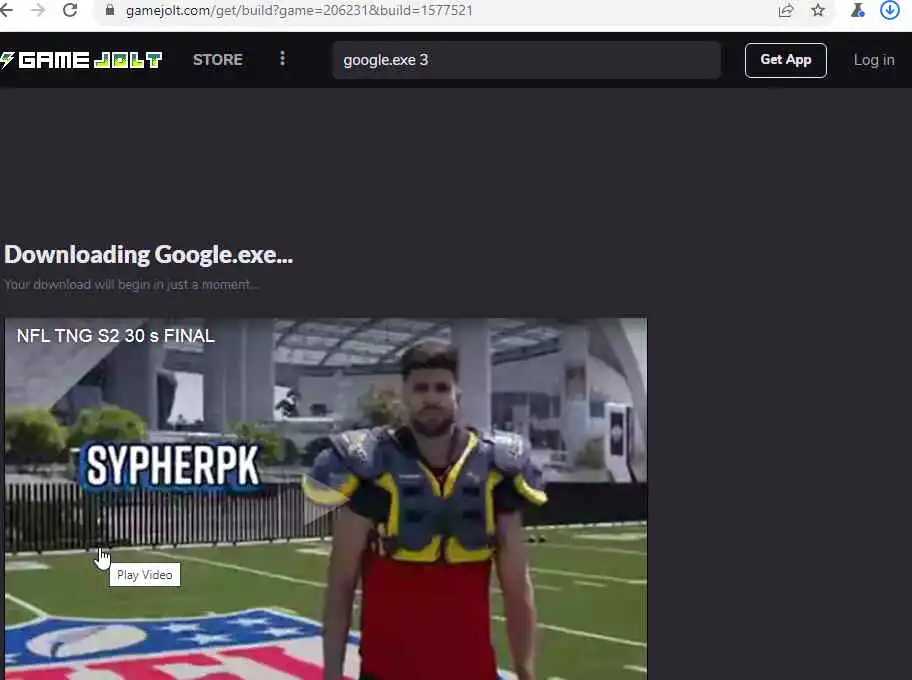Click the NFL TNG S2 30 s FINAL title
The height and width of the screenshot is (680, 912).
116,336
